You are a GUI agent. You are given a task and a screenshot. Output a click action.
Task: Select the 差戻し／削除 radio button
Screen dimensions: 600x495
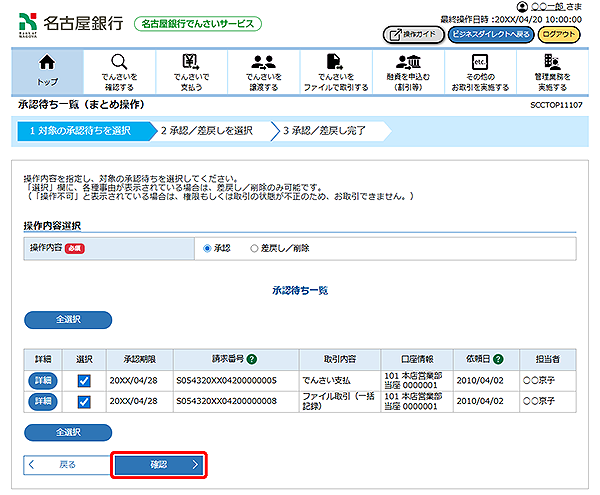pos(254,247)
